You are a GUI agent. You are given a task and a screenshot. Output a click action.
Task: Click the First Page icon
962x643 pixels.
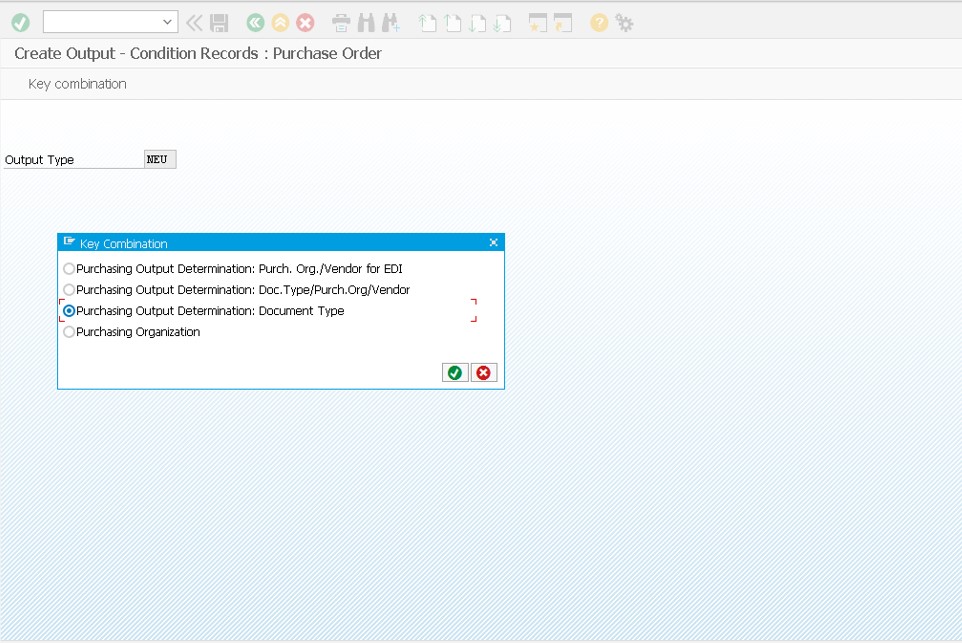pyautogui.click(x=428, y=23)
